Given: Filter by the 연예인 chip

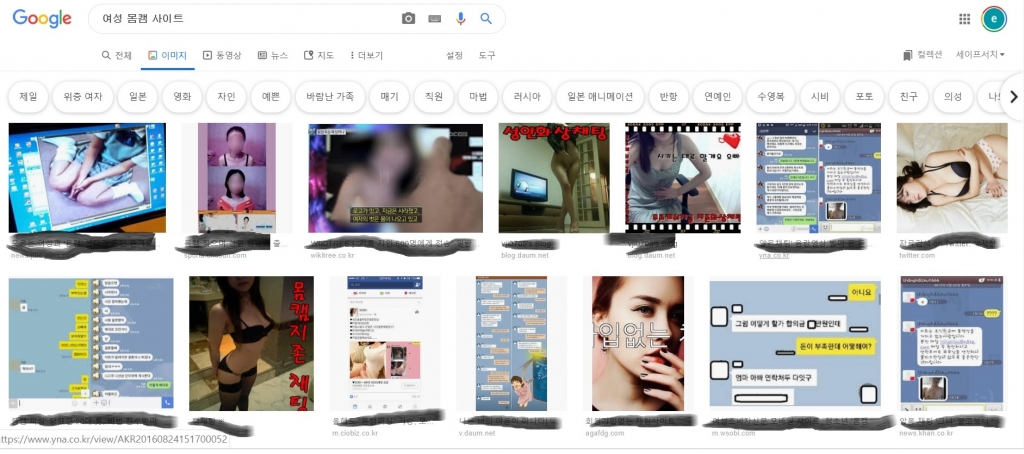Looking at the screenshot, I should pyautogui.click(x=718, y=97).
